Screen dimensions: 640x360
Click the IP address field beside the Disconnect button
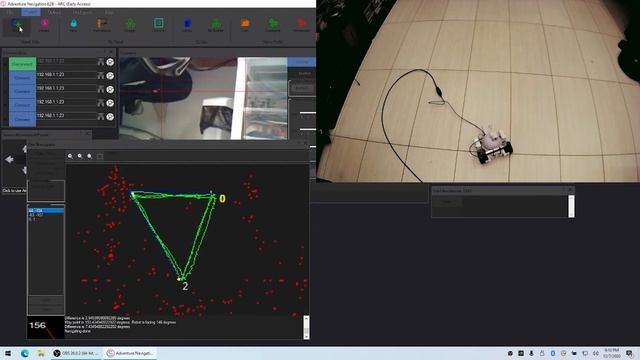[66, 61]
